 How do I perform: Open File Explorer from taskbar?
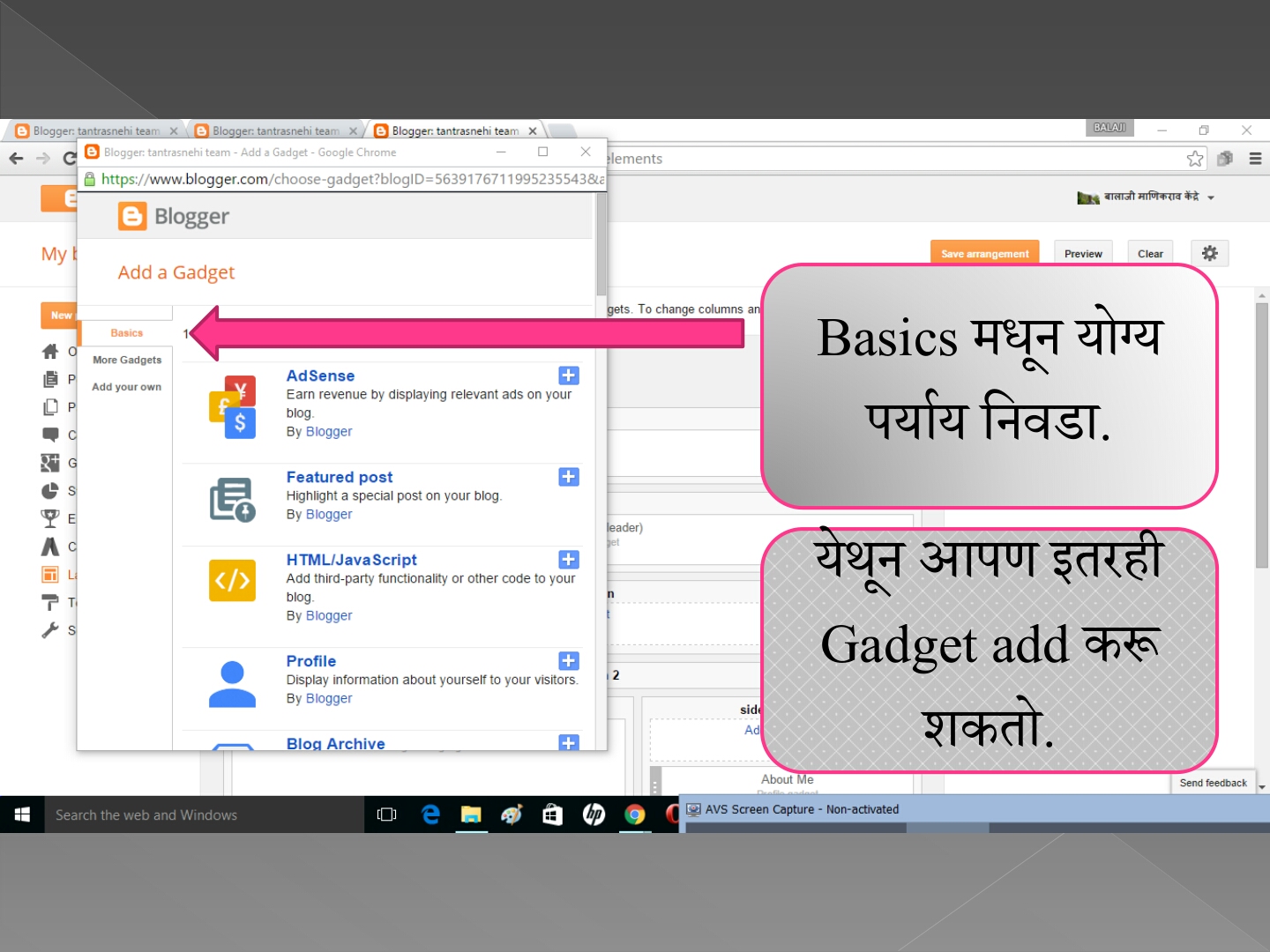471,814
